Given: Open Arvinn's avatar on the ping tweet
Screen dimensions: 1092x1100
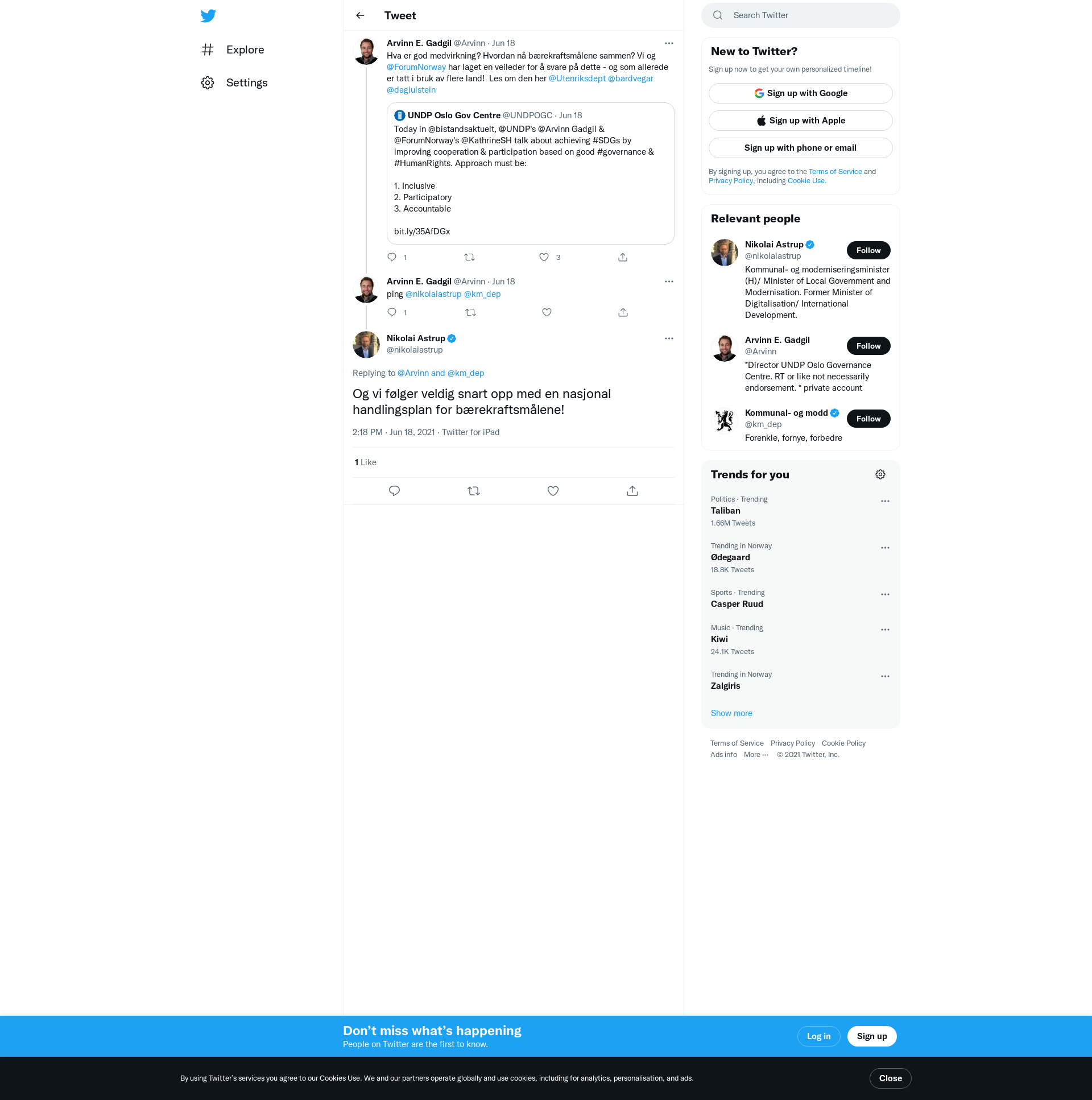Looking at the screenshot, I should (366, 290).
